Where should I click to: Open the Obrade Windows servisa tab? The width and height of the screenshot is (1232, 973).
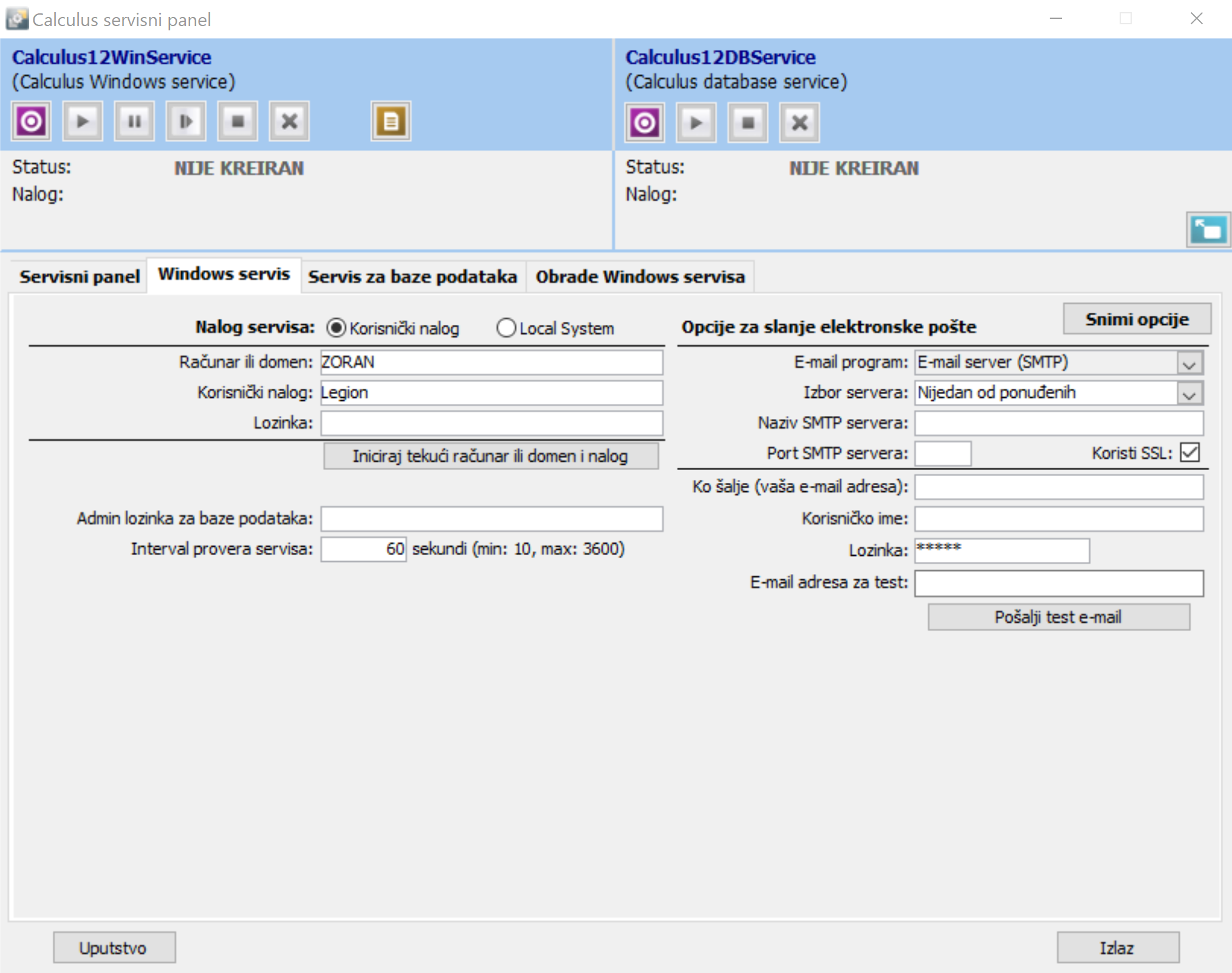click(x=640, y=277)
